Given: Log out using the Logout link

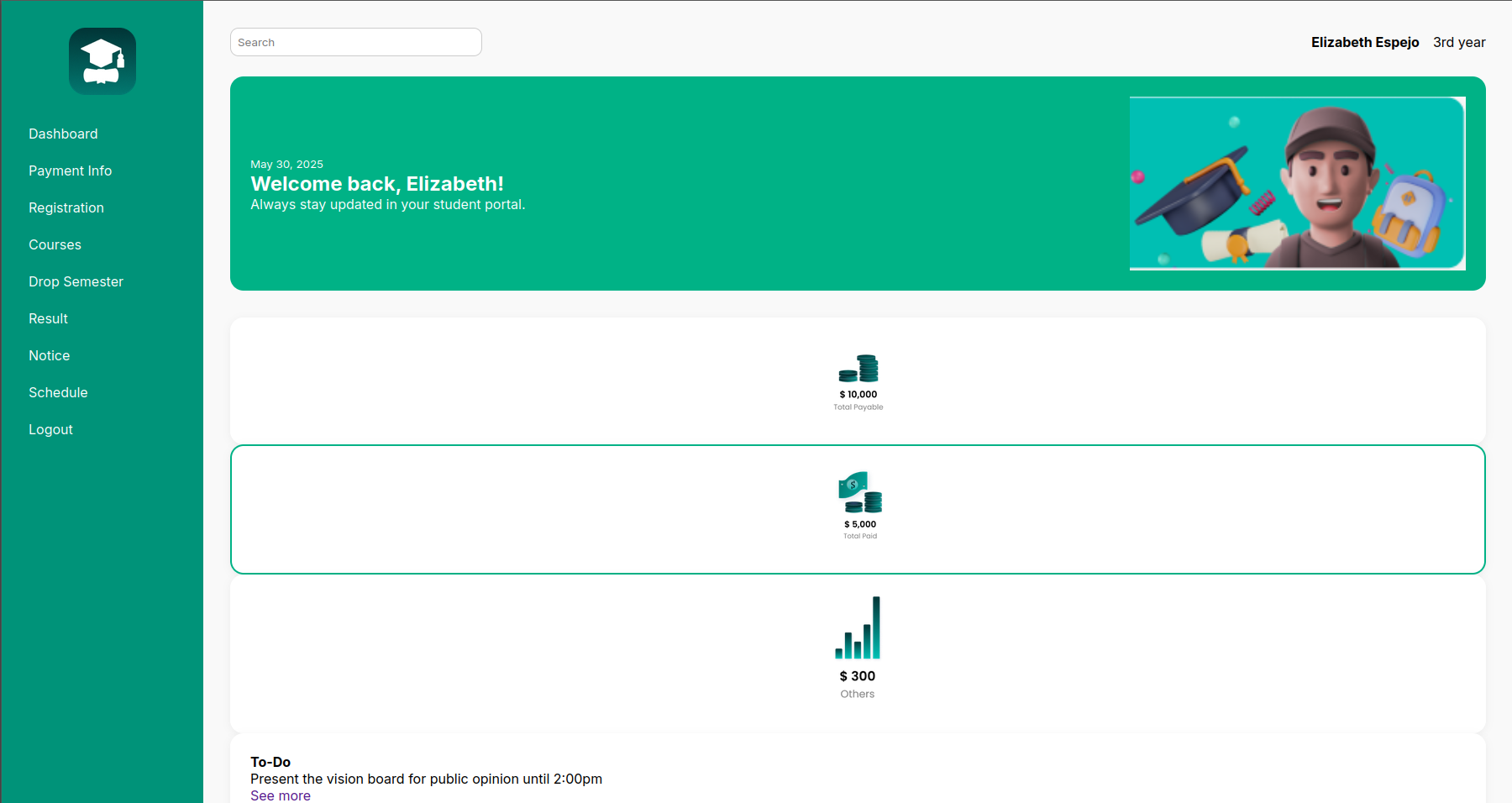Looking at the screenshot, I should [50, 429].
